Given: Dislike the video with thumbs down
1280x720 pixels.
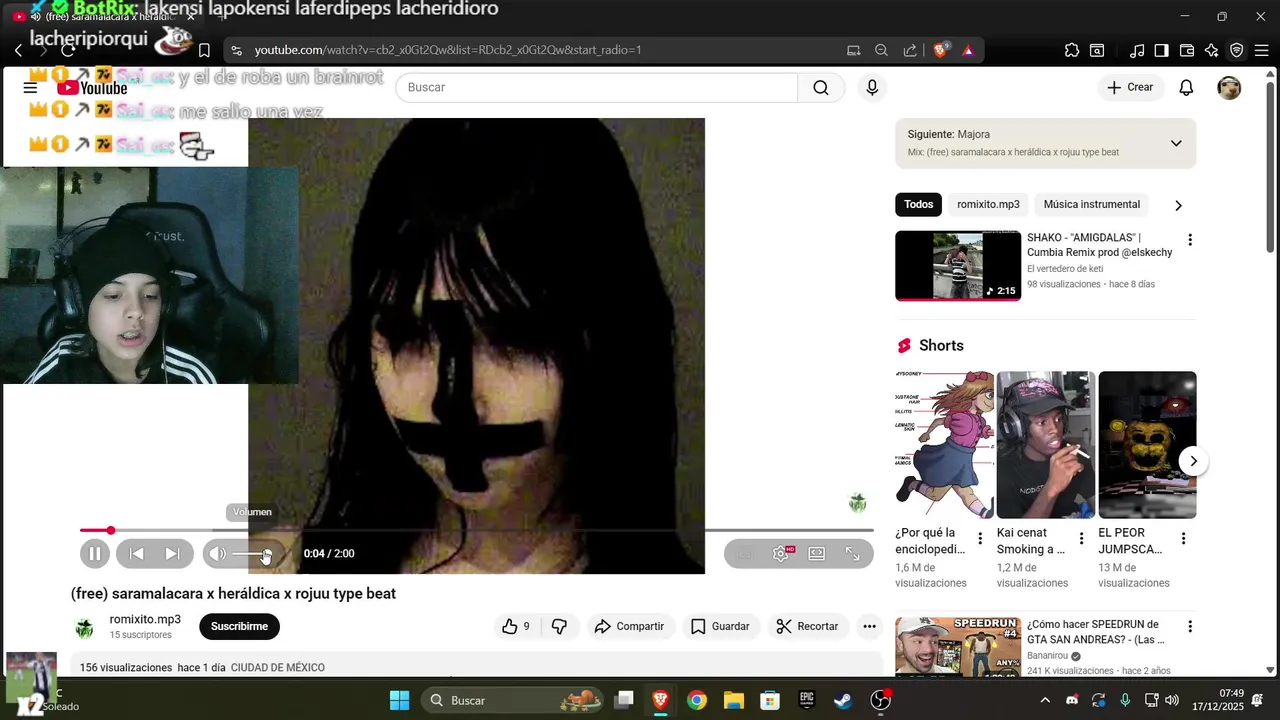Looking at the screenshot, I should [x=560, y=626].
